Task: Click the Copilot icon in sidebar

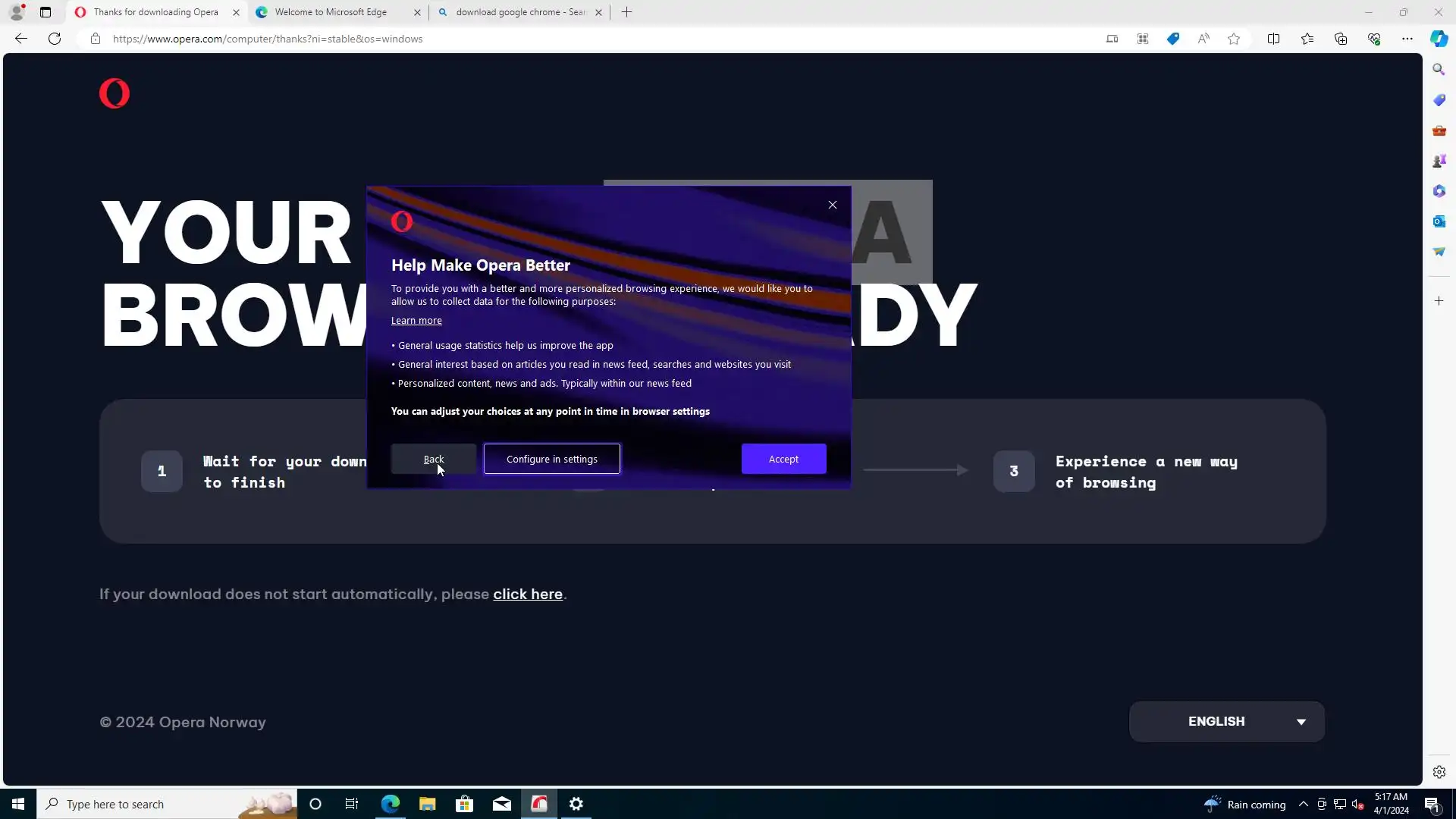Action: [1439, 39]
